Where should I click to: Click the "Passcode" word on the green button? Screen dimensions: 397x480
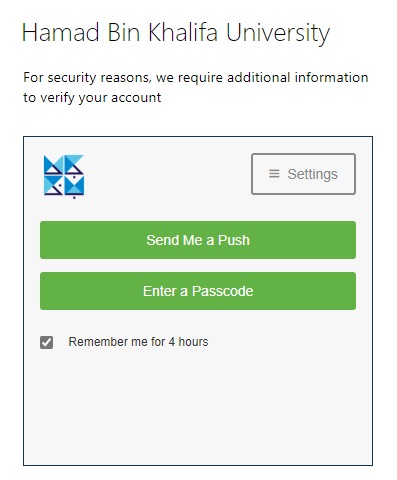click(x=222, y=291)
